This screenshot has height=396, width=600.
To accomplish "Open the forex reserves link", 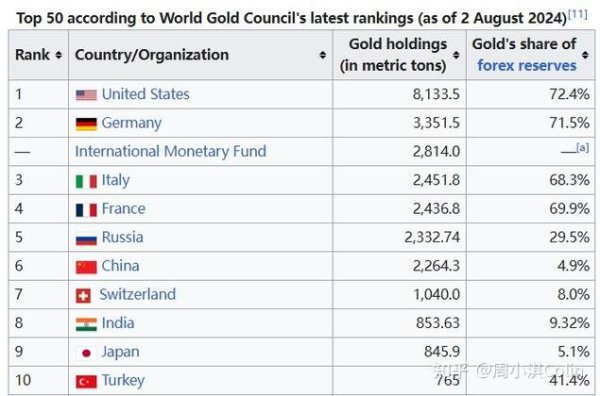I will point(527,65).
